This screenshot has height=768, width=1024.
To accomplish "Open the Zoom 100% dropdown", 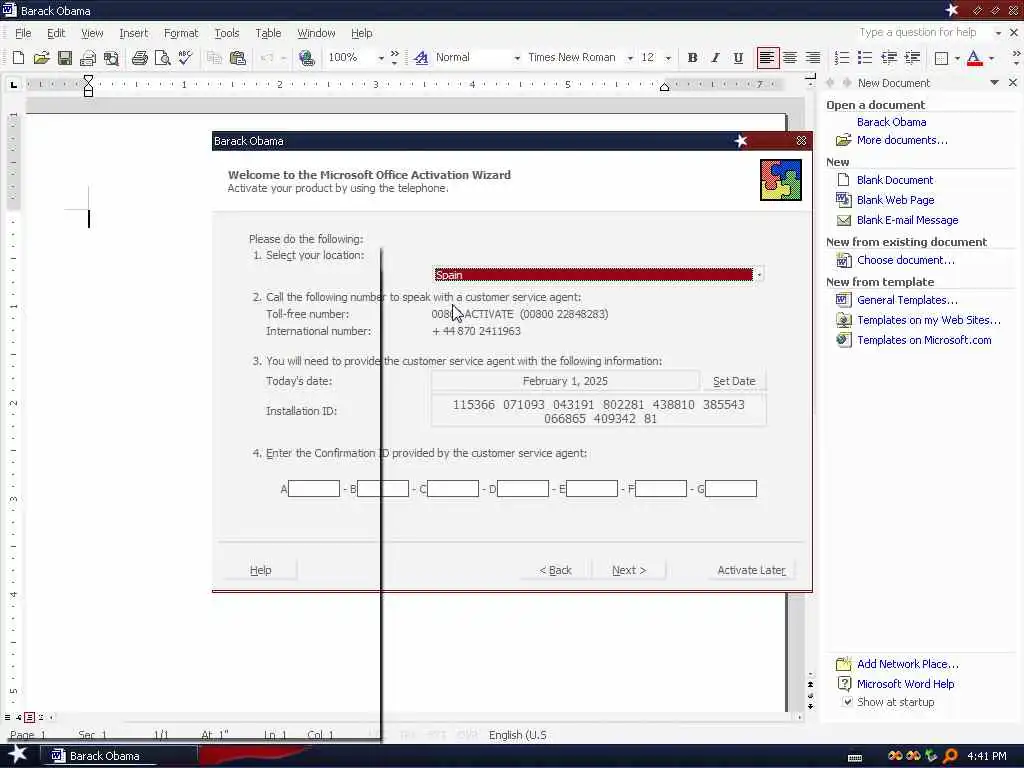I will pos(381,58).
